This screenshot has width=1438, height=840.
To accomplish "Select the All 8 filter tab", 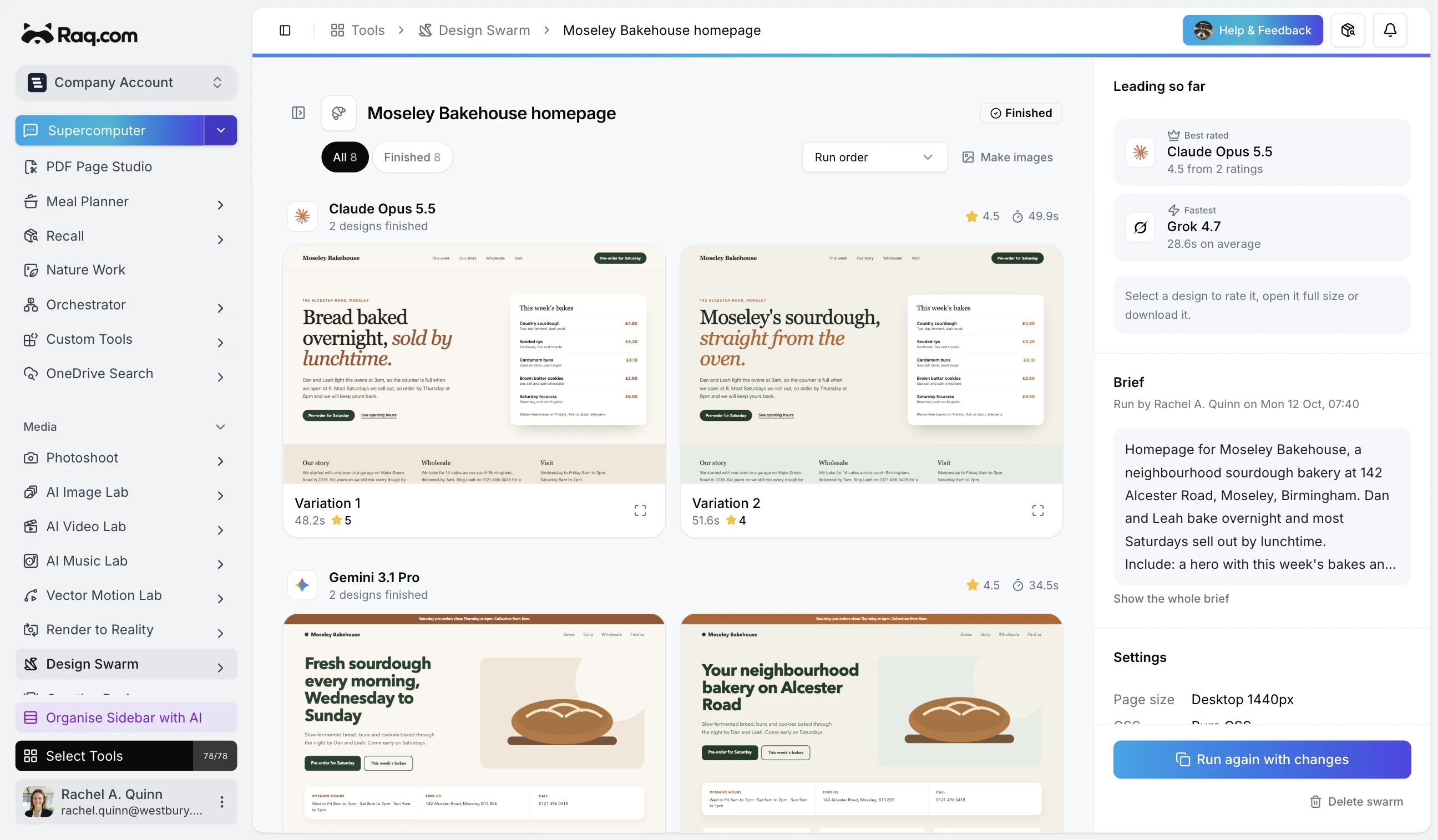I will pyautogui.click(x=345, y=157).
